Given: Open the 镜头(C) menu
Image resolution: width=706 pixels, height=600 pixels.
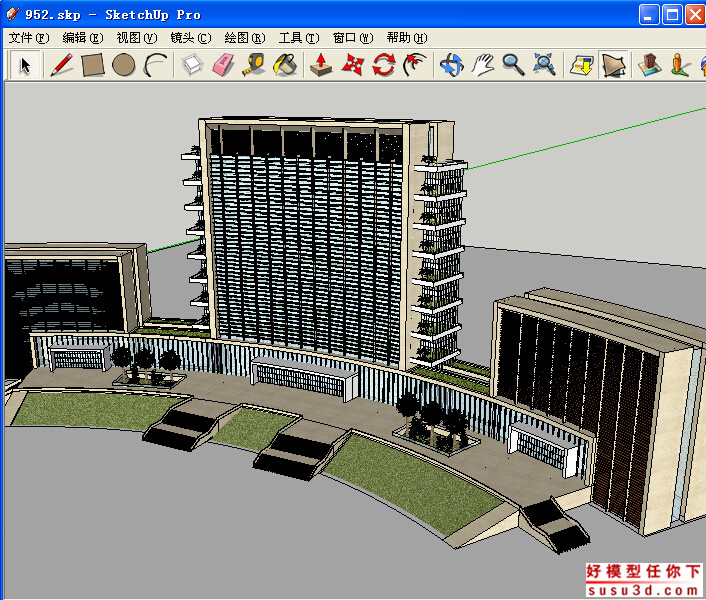Looking at the screenshot, I should click(x=191, y=38).
